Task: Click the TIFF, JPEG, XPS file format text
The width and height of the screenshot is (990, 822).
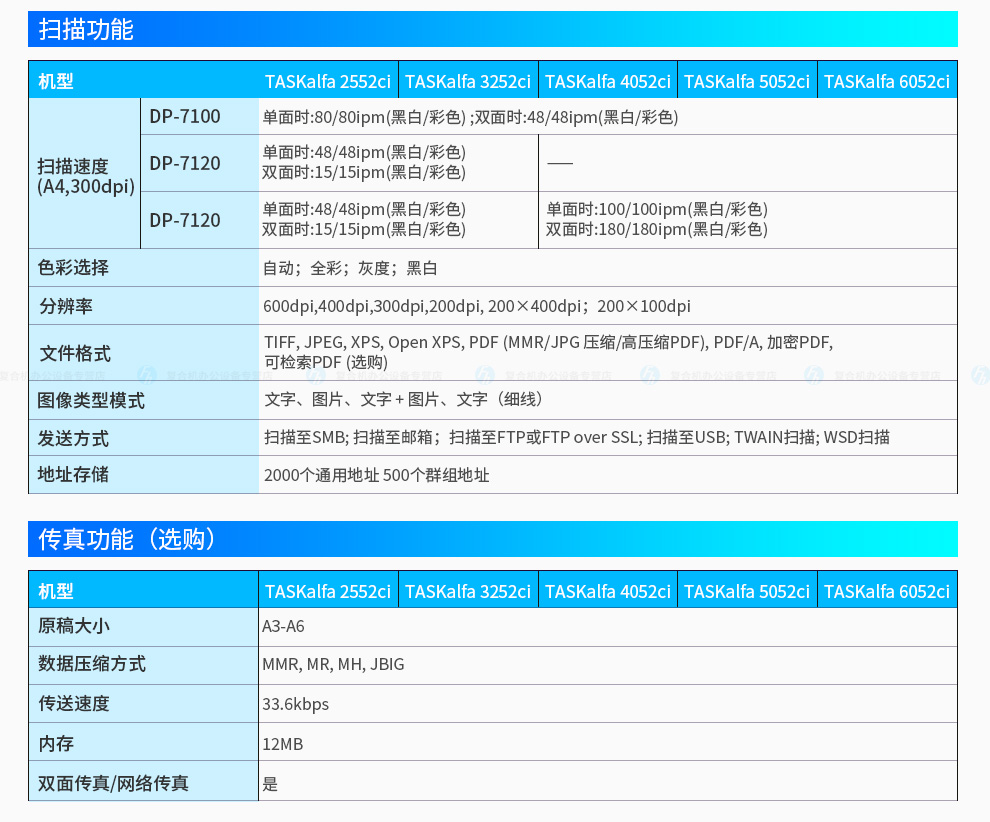Action: (549, 352)
